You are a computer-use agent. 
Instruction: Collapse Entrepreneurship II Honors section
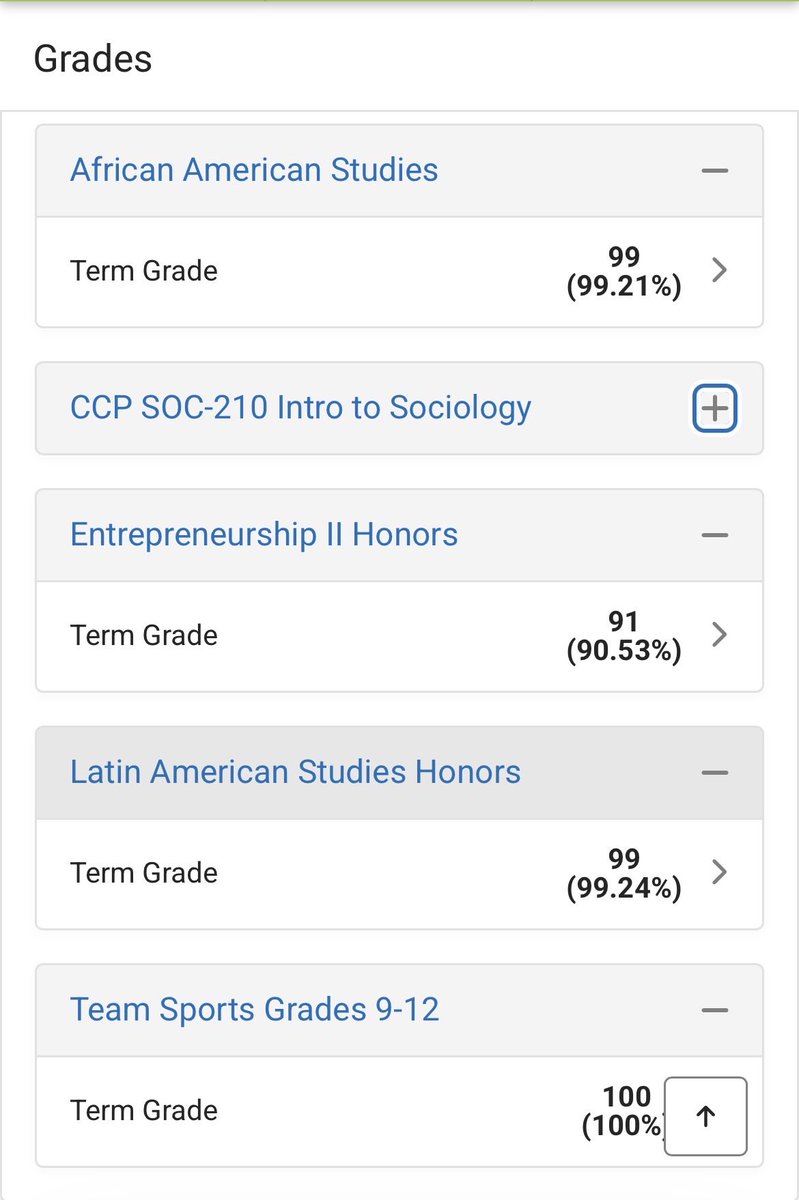click(x=714, y=535)
